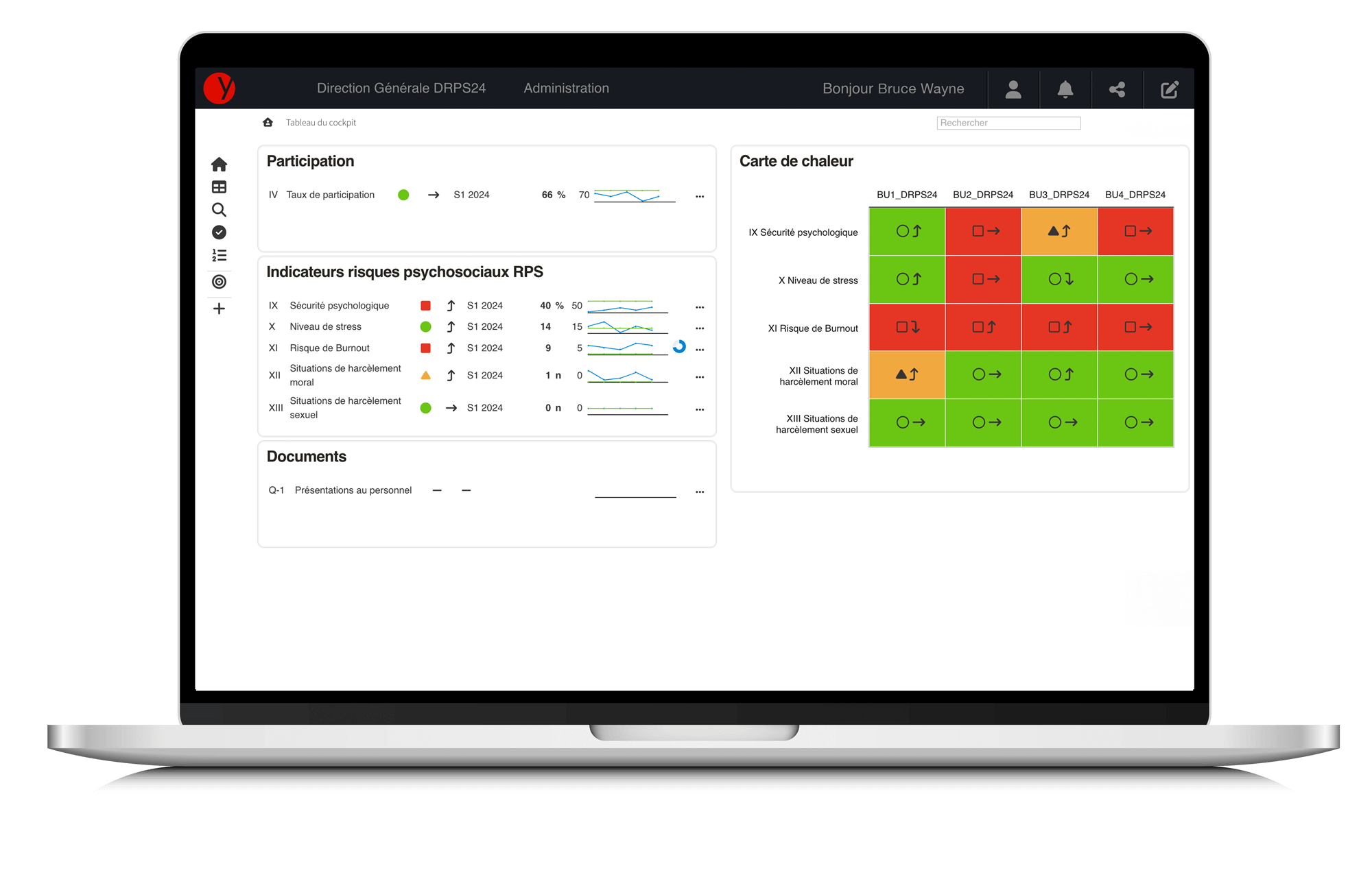Open Présentations au personnel document

pos(353,490)
